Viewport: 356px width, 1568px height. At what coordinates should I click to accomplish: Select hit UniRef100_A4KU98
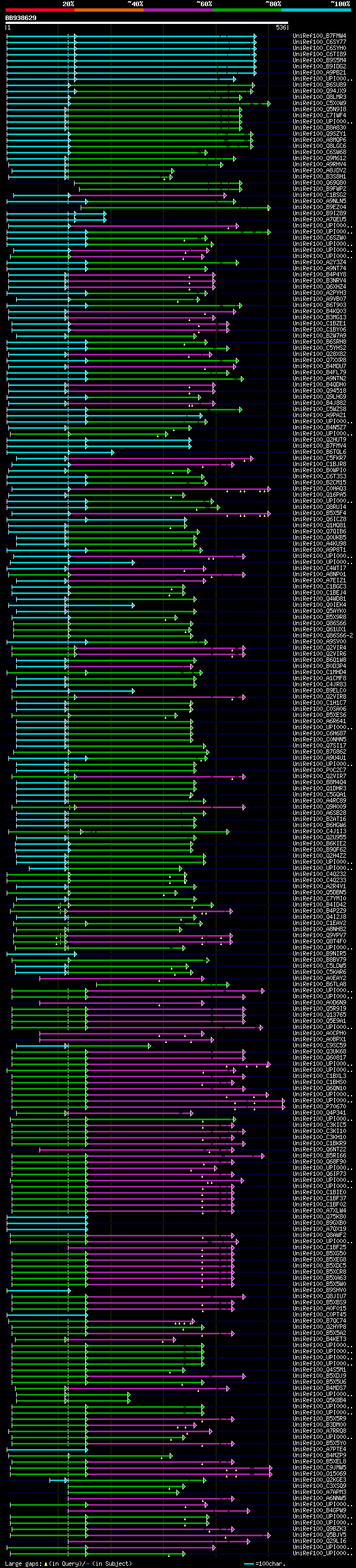(x=319, y=543)
